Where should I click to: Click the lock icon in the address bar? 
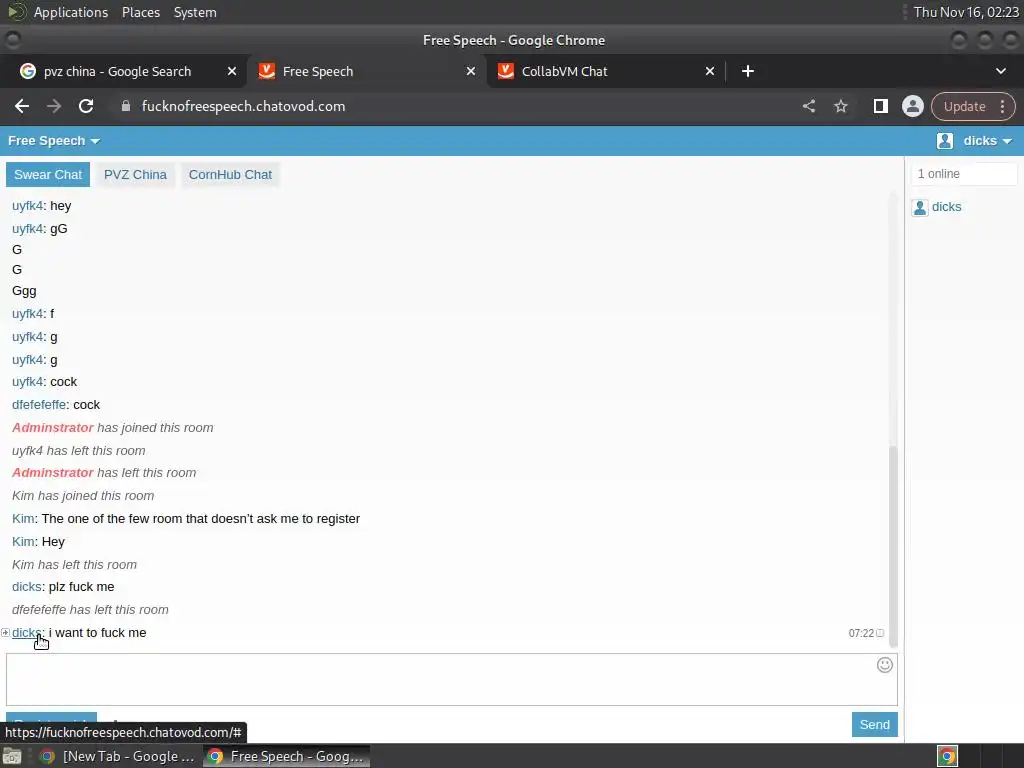point(126,106)
